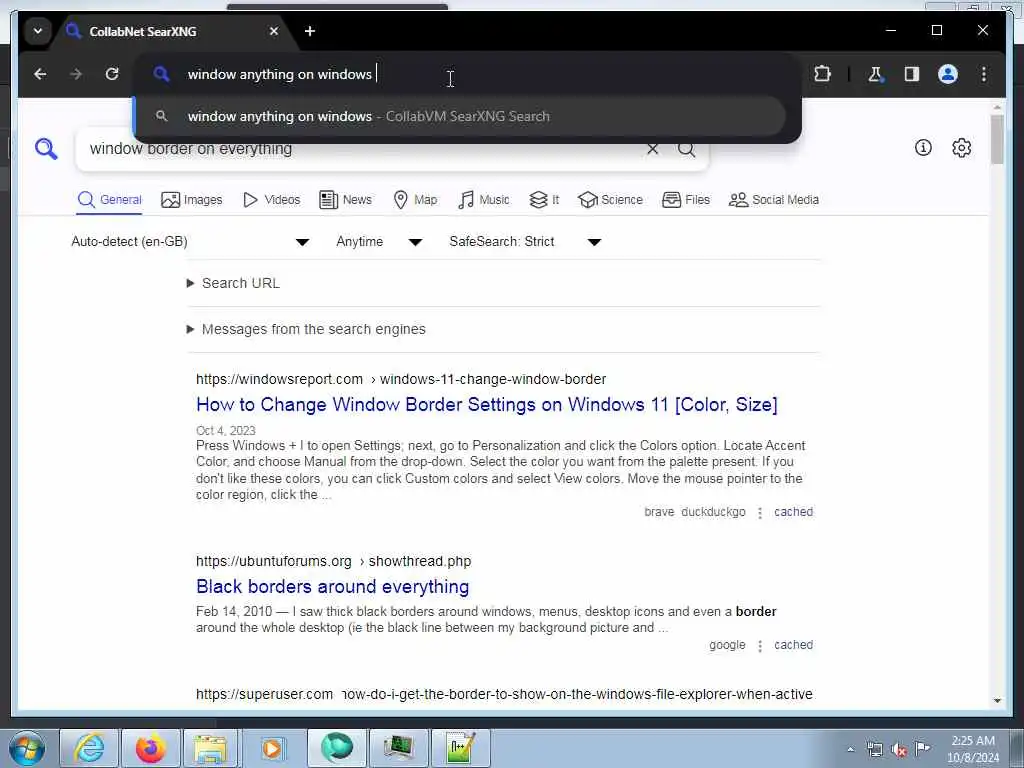Switch to the Images category tab

tap(191, 200)
